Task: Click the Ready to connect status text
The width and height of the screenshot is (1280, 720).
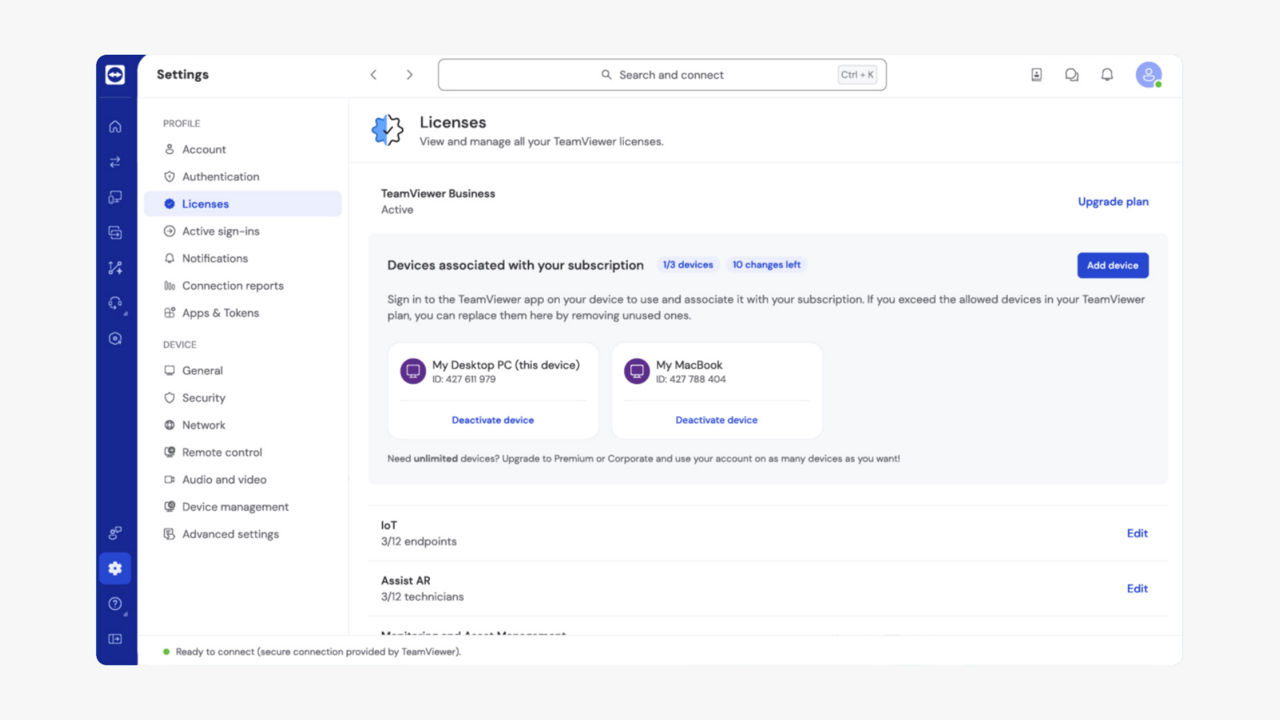Action: [x=318, y=652]
